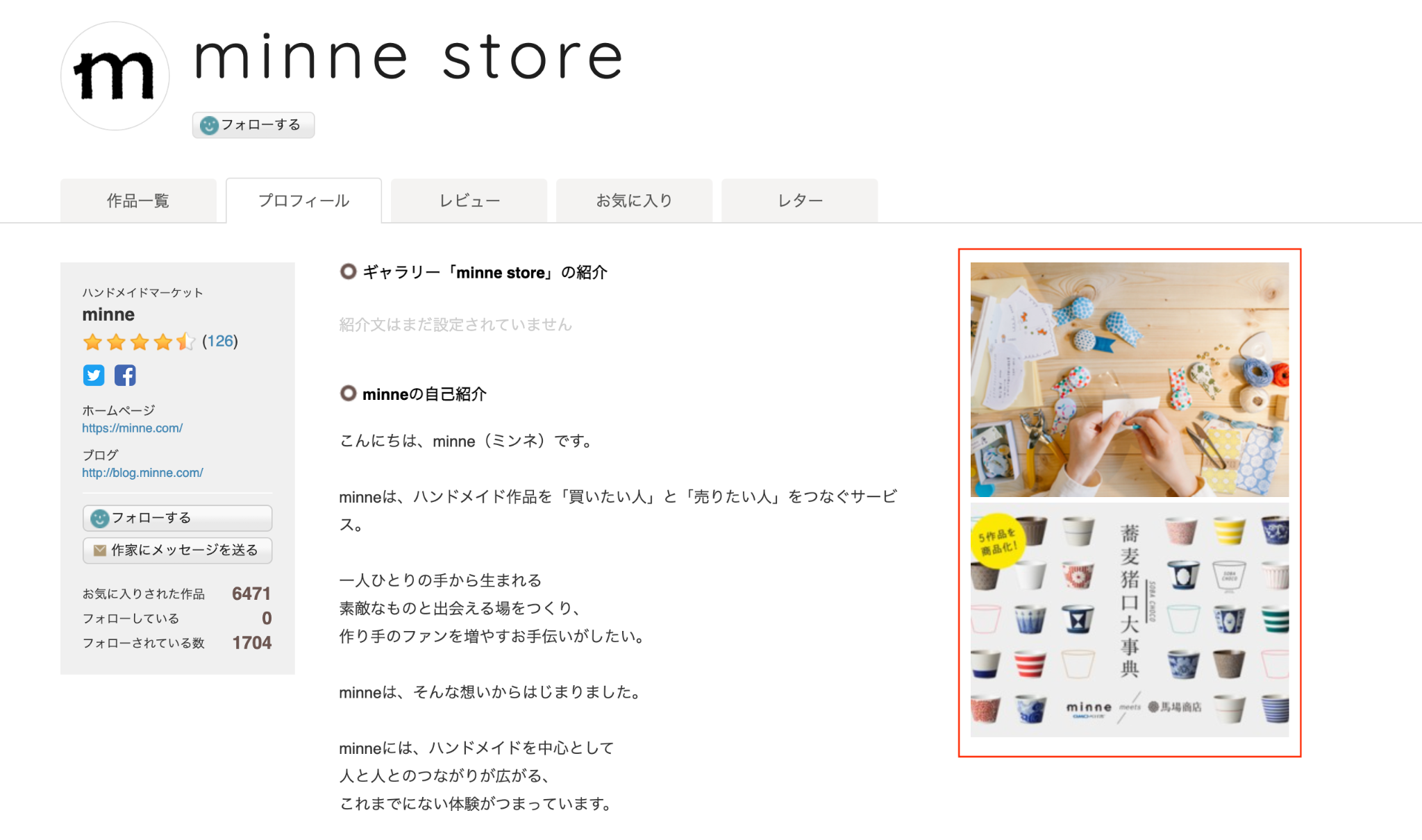
Task: Open the 蕎麦猪口大事典 cups banner image
Action: pos(1130,620)
